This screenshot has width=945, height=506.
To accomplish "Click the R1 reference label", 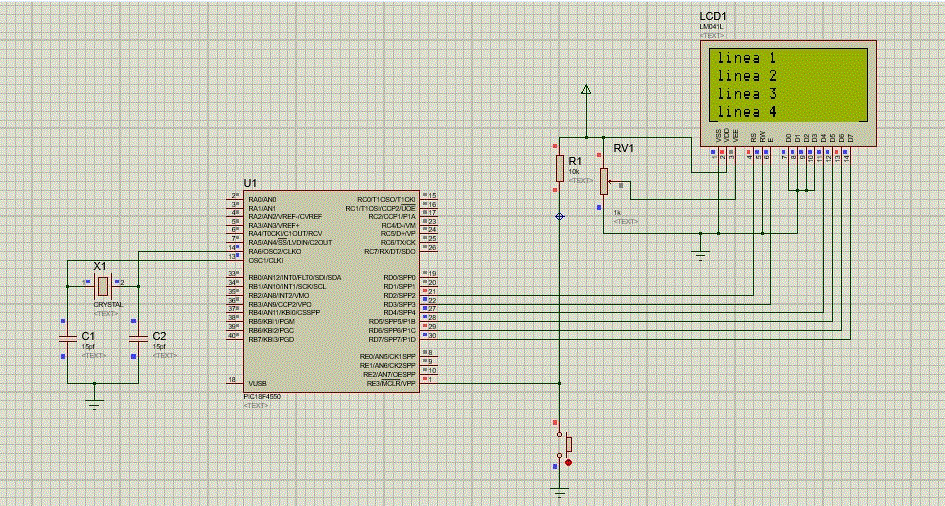I will (x=576, y=161).
